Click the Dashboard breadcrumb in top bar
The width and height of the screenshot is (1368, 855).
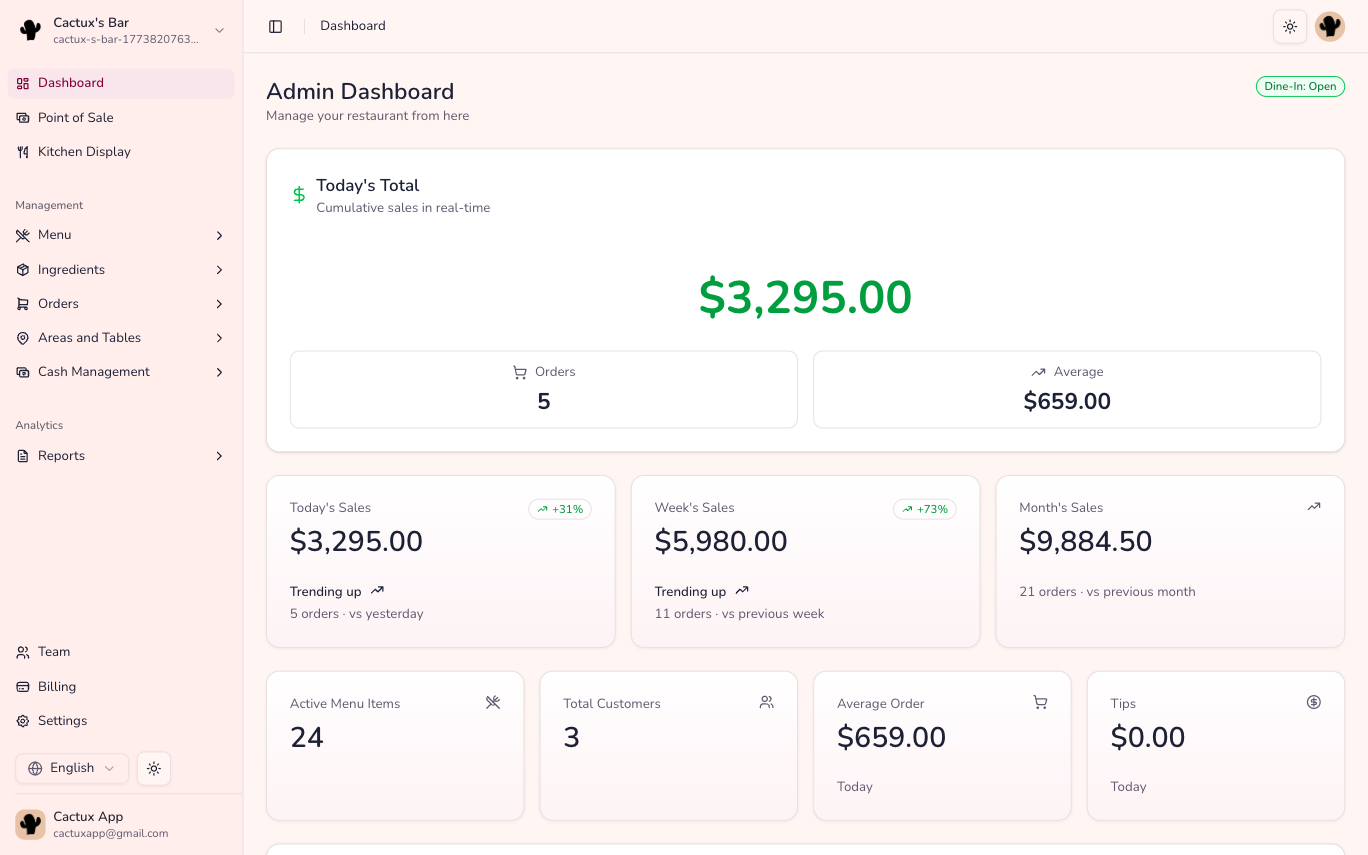[353, 26]
